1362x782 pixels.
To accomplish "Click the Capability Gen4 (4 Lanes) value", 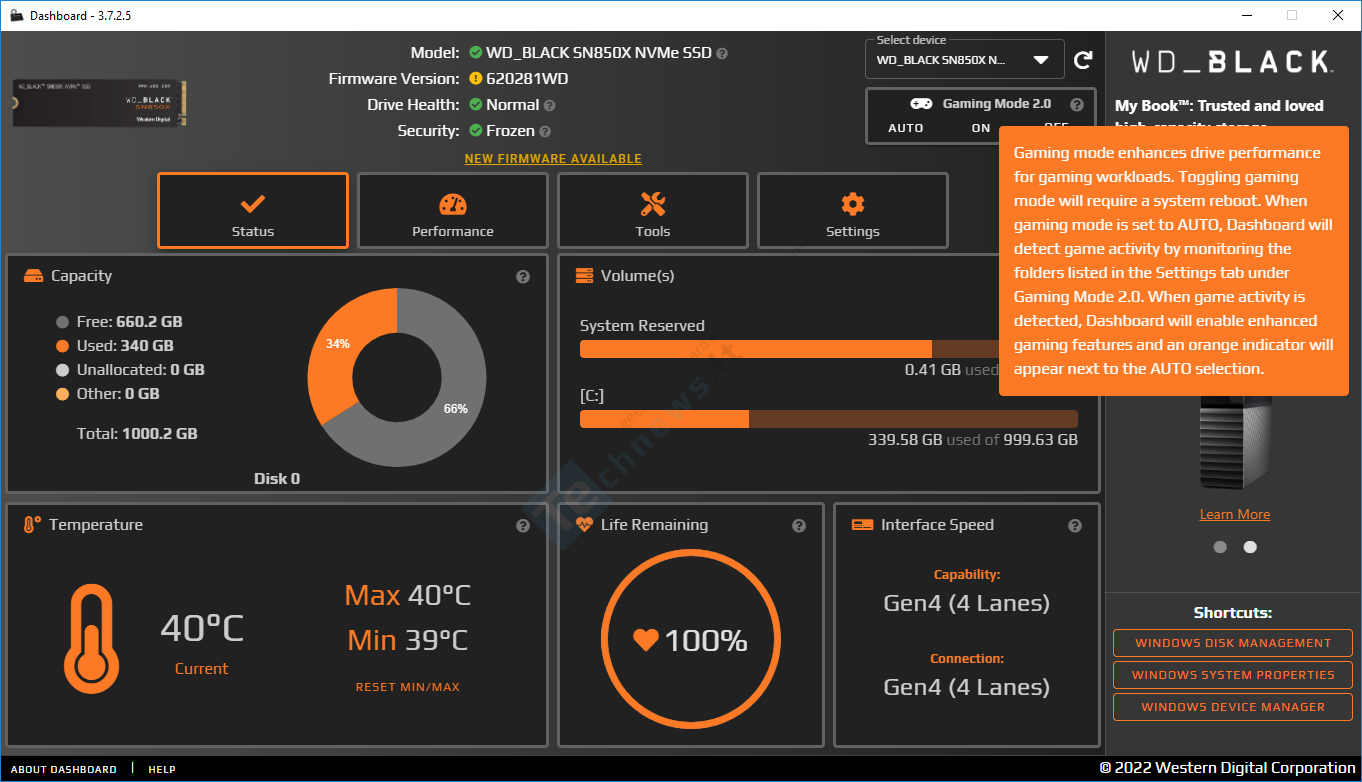I will tap(967, 603).
